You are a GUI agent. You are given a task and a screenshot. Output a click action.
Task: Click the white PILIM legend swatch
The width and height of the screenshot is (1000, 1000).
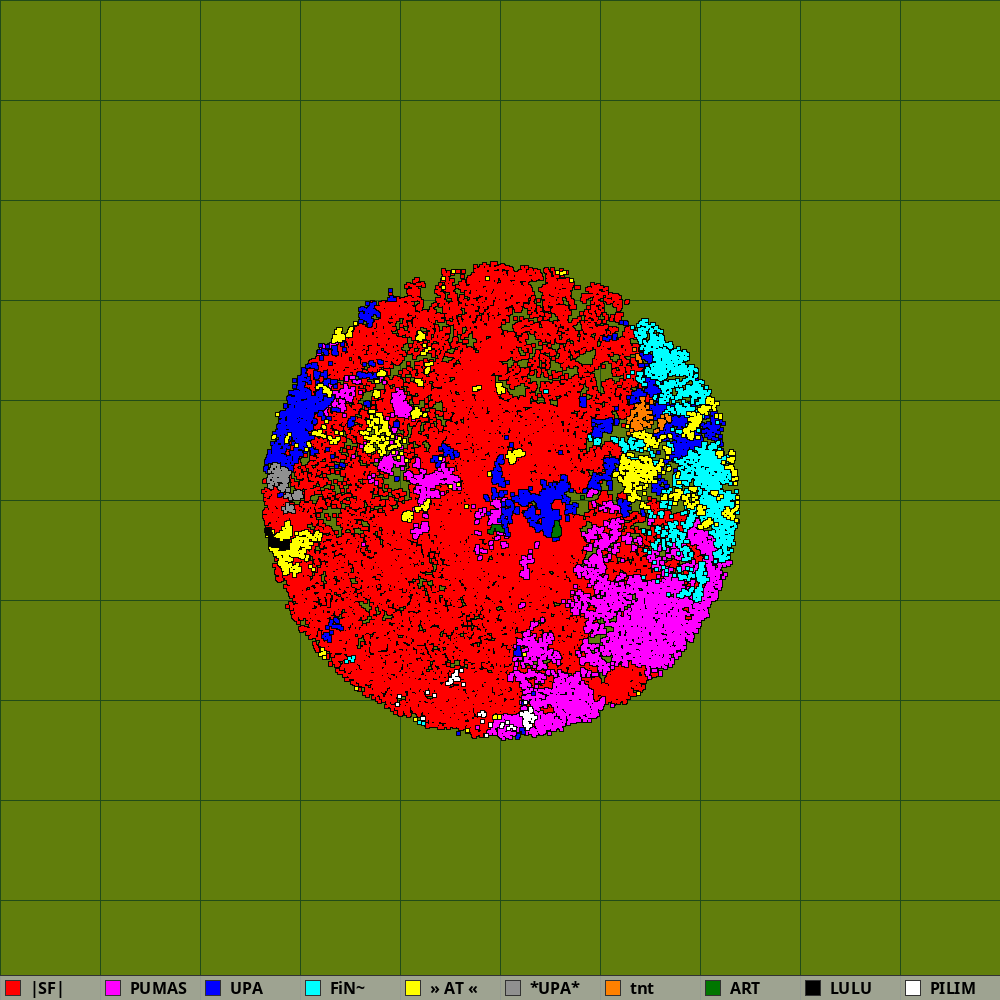(913, 988)
